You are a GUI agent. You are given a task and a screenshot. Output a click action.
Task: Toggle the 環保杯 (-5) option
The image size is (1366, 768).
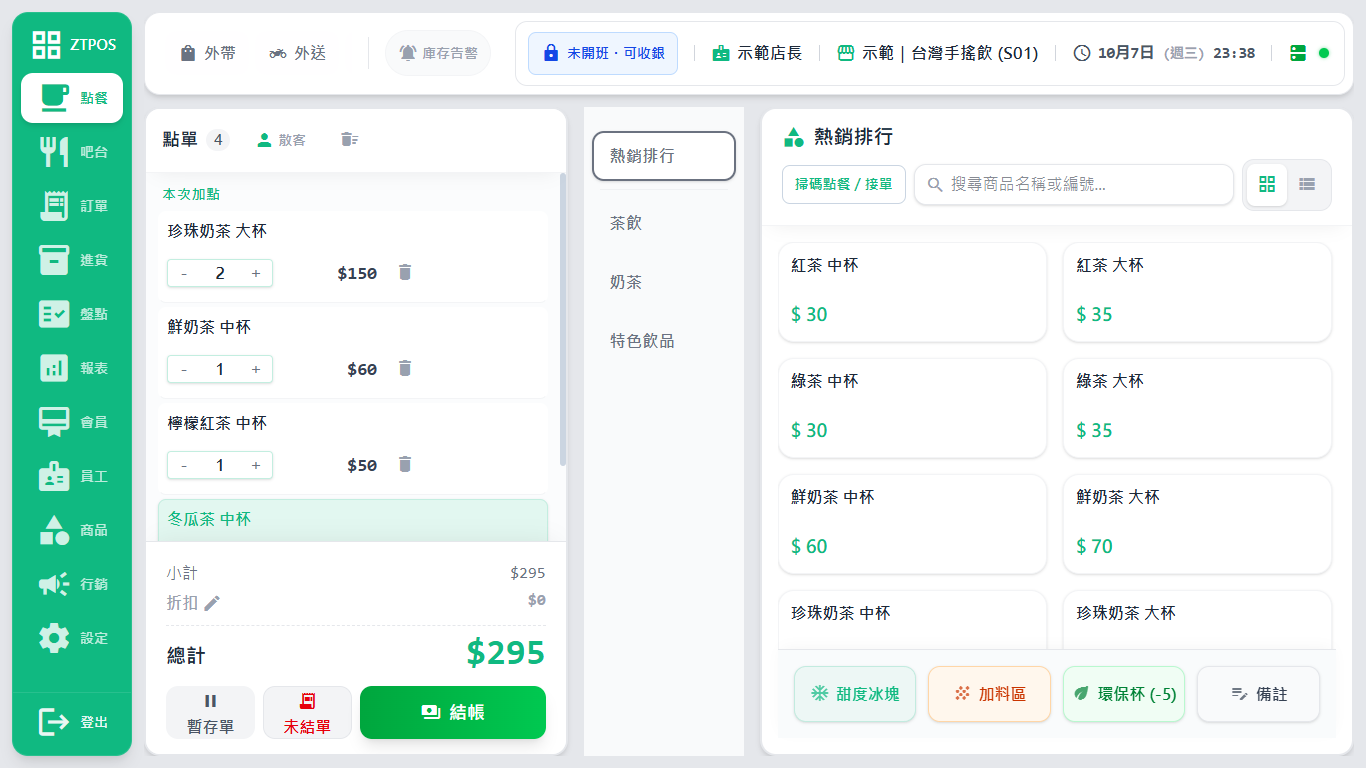coord(1124,694)
